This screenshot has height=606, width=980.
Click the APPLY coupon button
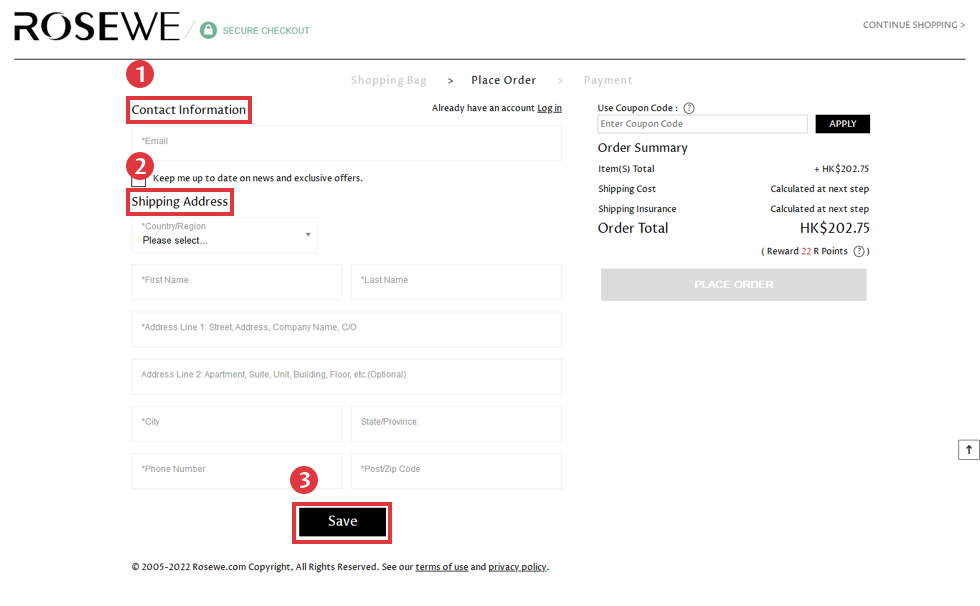[842, 124]
